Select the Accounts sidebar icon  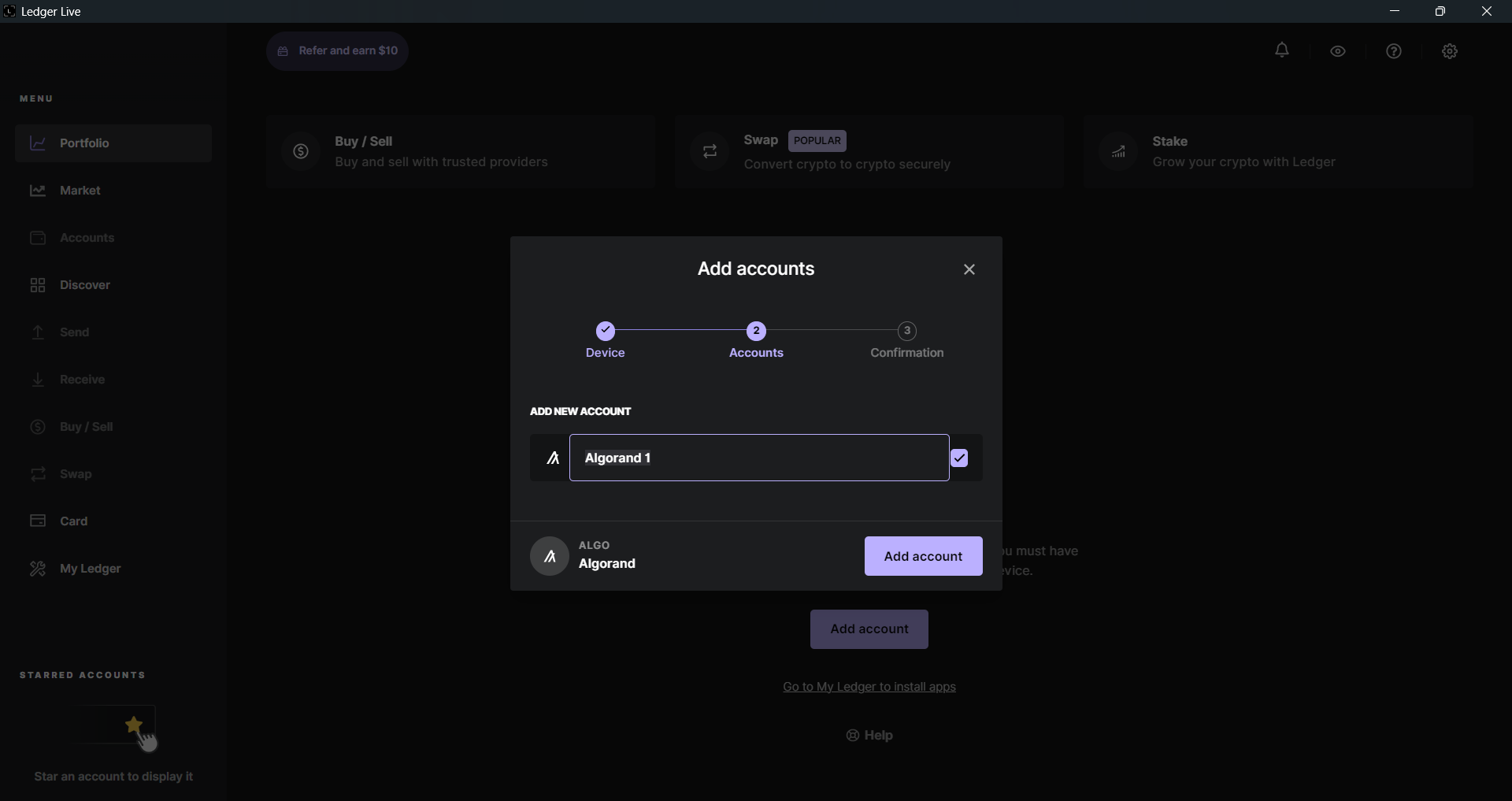tap(38, 237)
